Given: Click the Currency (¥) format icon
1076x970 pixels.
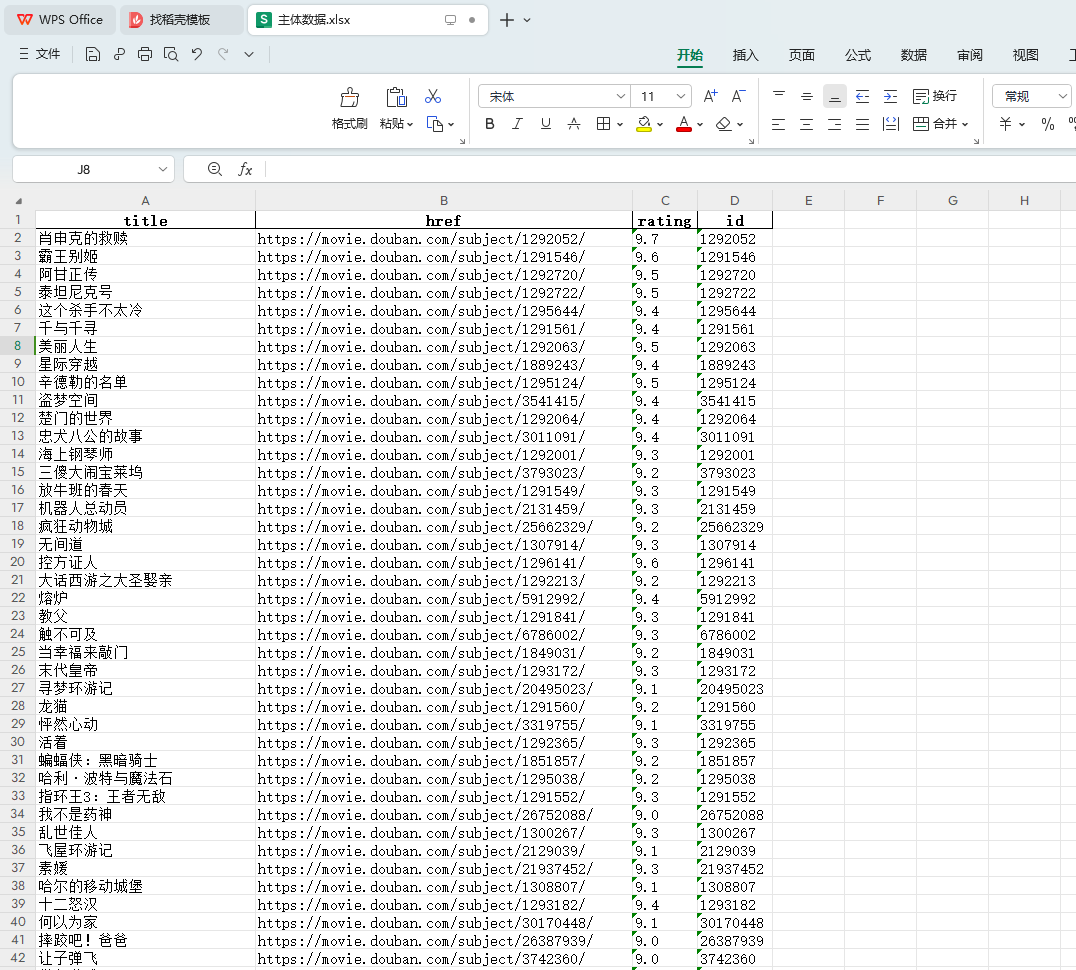Looking at the screenshot, I should (x=1005, y=124).
